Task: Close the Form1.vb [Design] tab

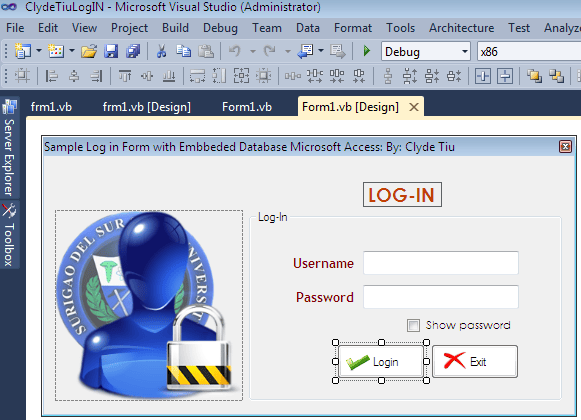Action: [414, 107]
